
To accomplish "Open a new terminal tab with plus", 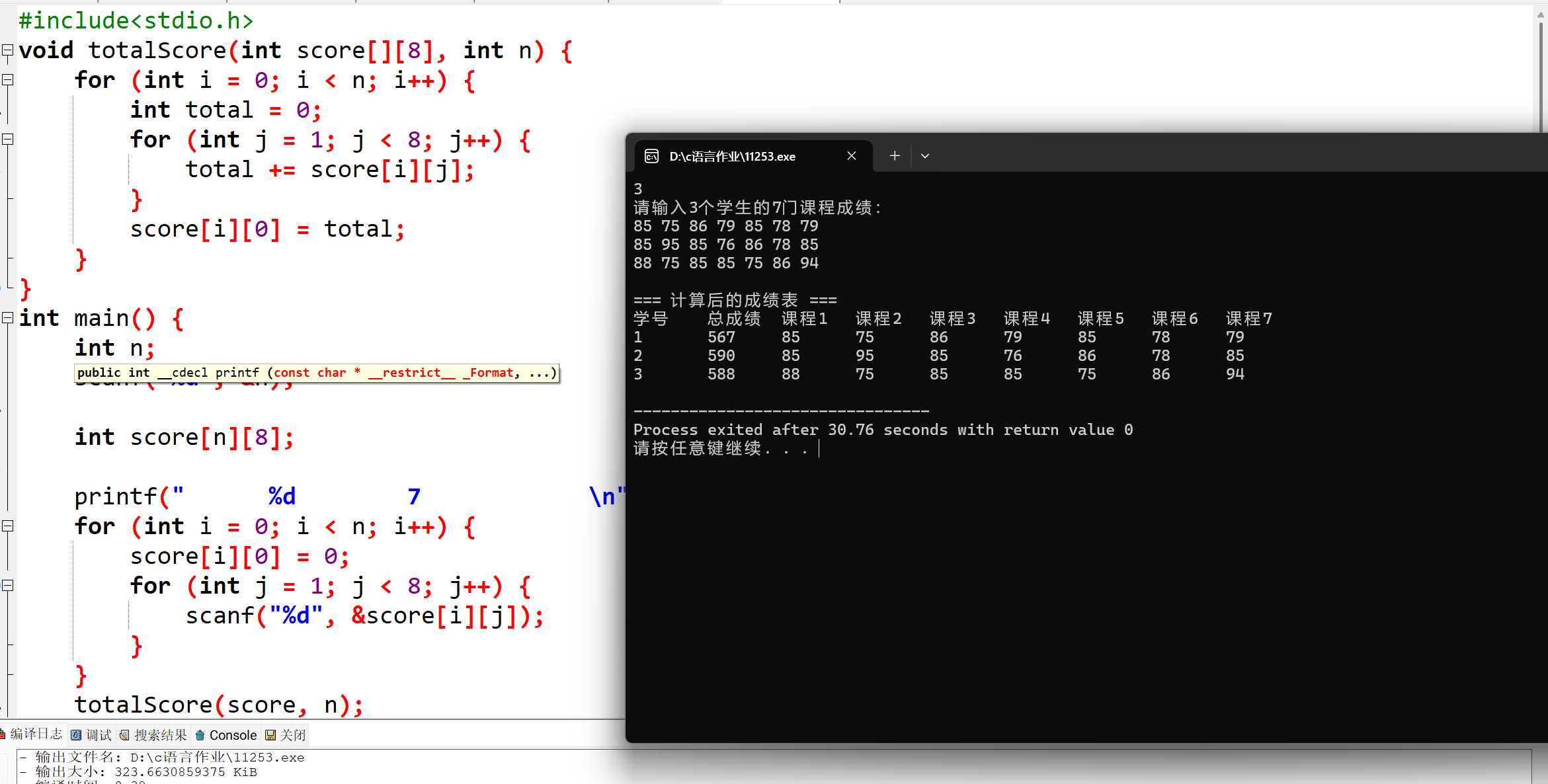I will 894,156.
